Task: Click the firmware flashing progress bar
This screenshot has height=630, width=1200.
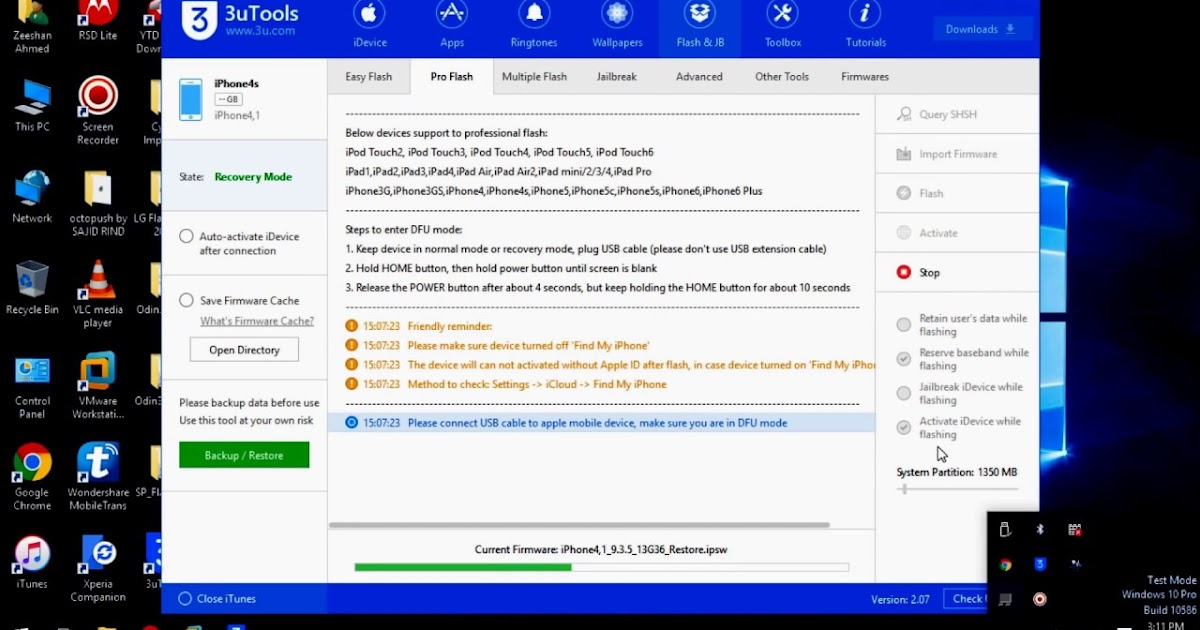Action: pos(602,567)
